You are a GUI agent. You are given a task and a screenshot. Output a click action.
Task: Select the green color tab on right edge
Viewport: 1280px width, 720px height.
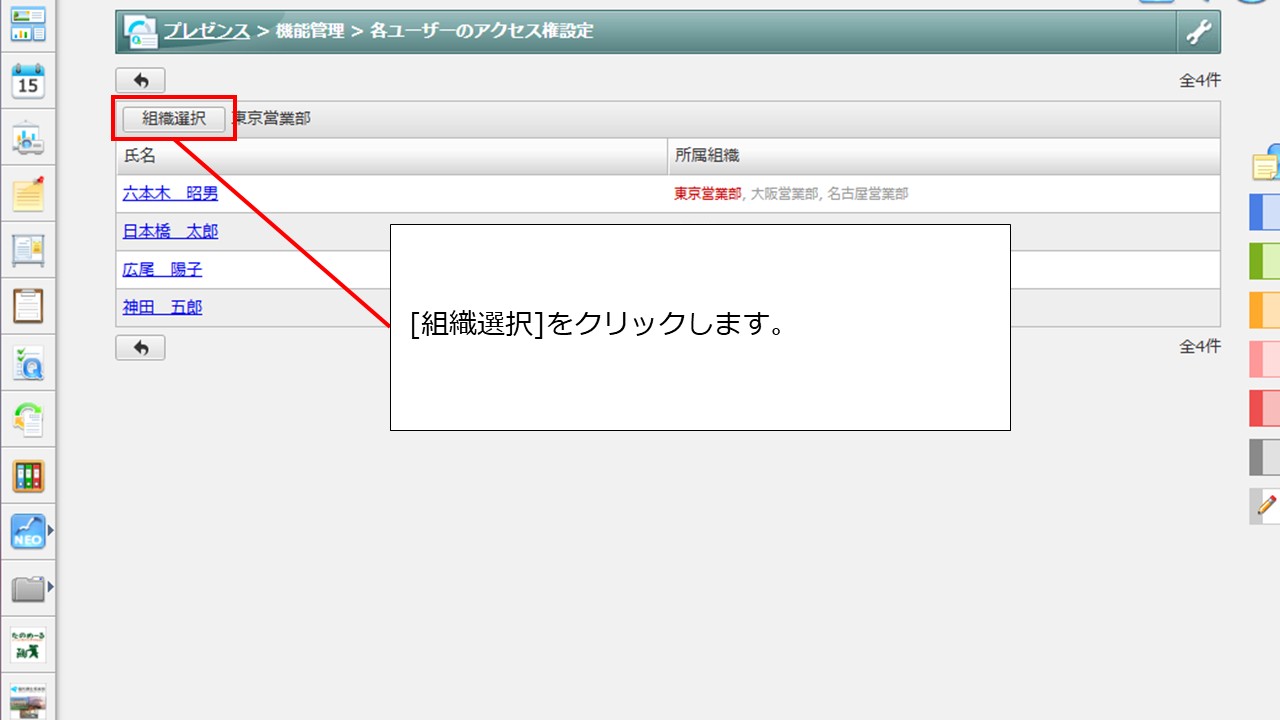(x=1265, y=261)
